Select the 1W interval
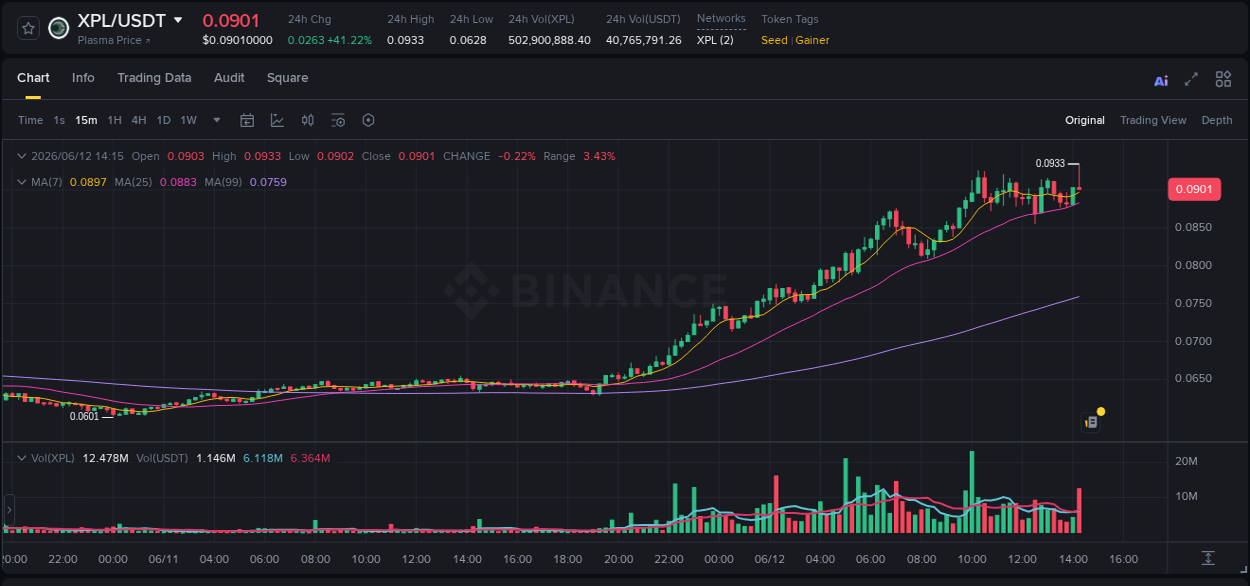Image resolution: width=1250 pixels, height=586 pixels. [x=188, y=120]
